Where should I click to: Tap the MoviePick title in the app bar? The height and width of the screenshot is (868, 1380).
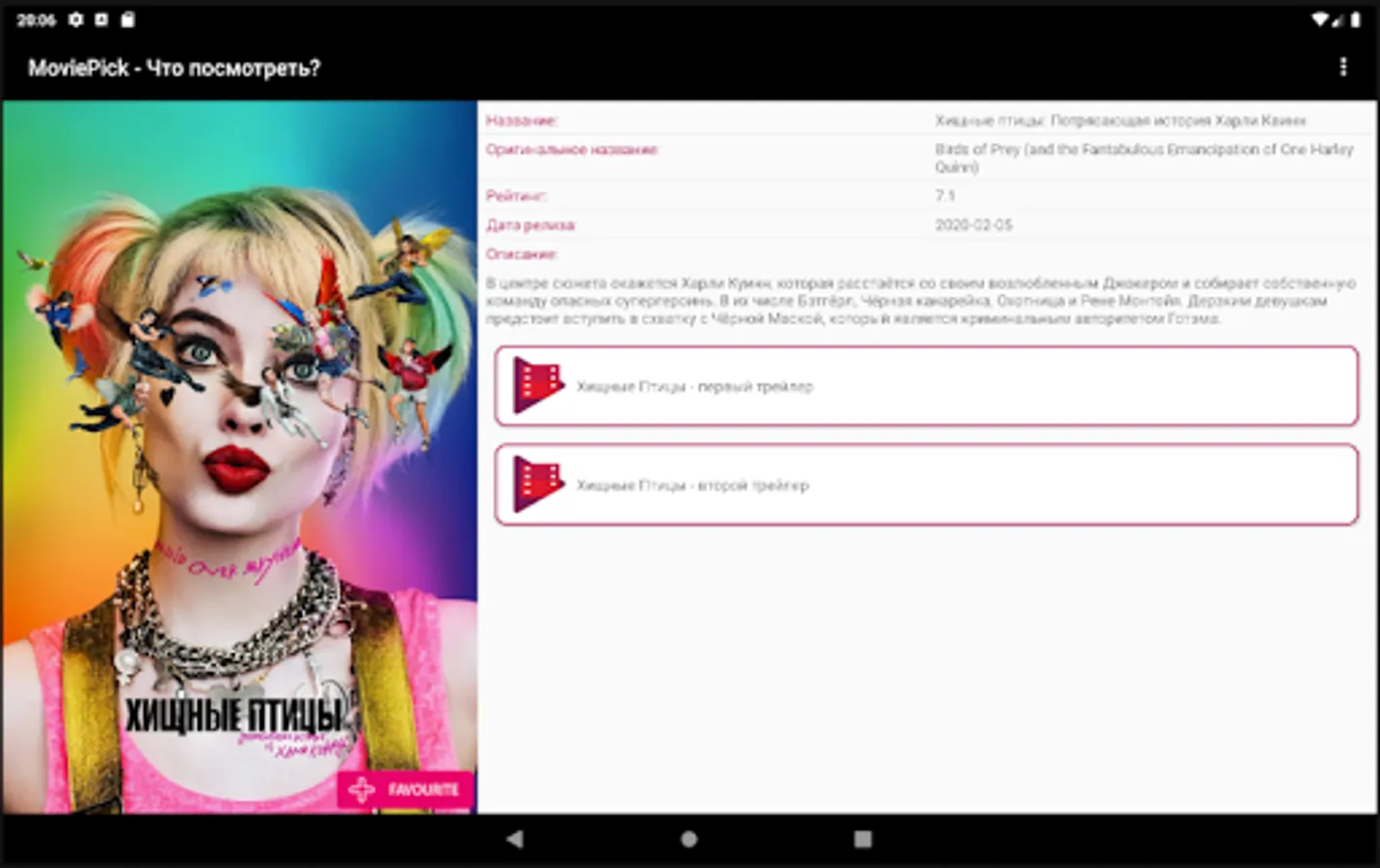click(175, 68)
